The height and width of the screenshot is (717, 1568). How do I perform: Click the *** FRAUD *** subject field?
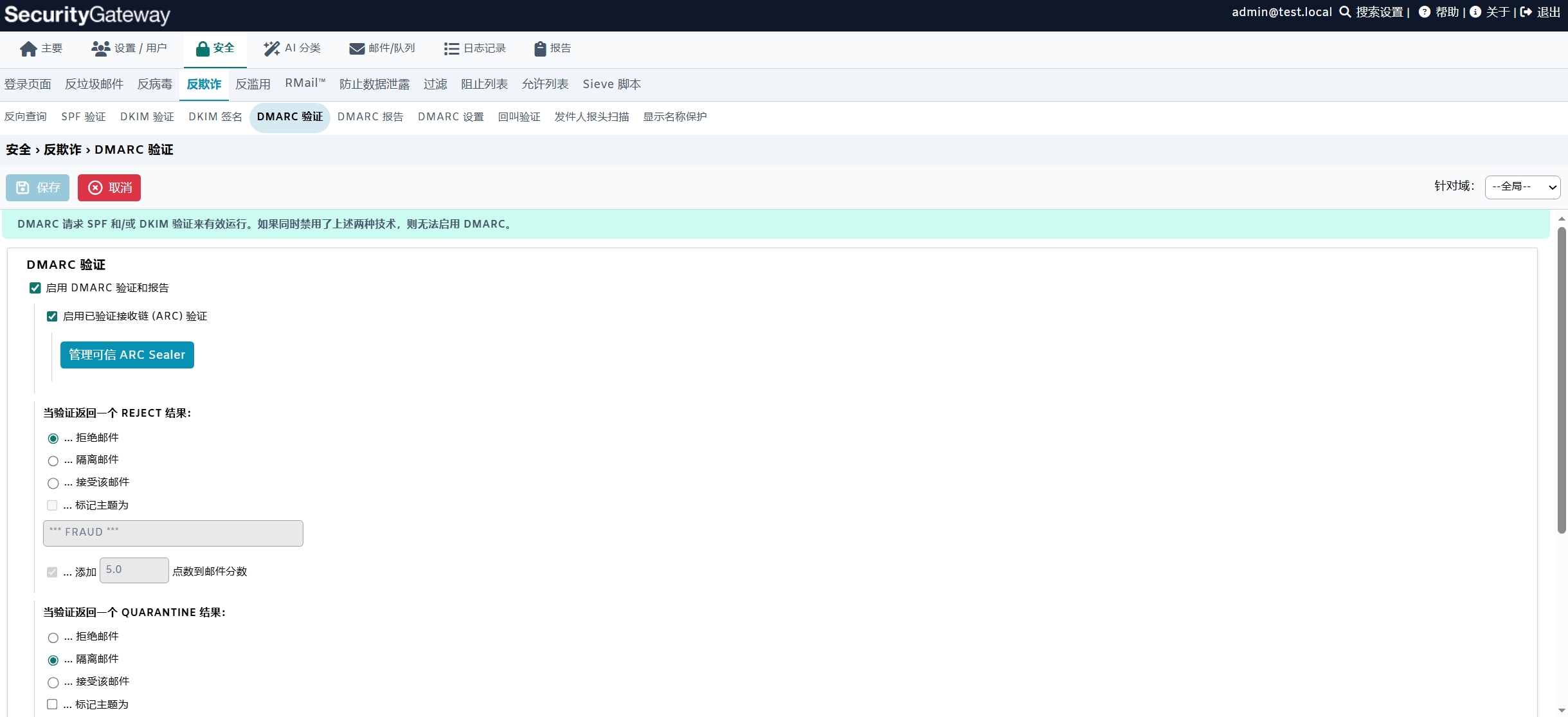[173, 533]
